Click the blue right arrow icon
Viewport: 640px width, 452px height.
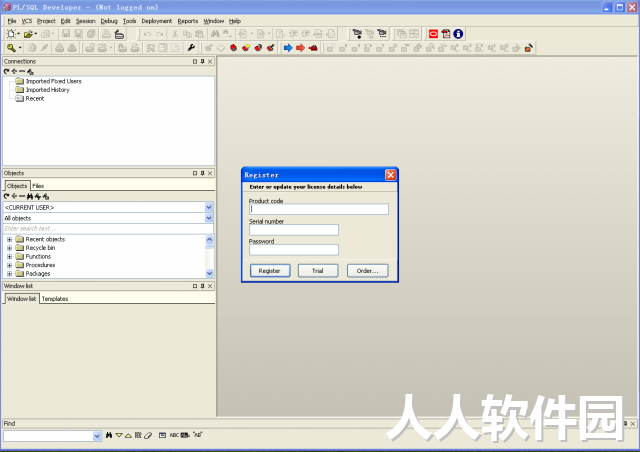pos(288,48)
